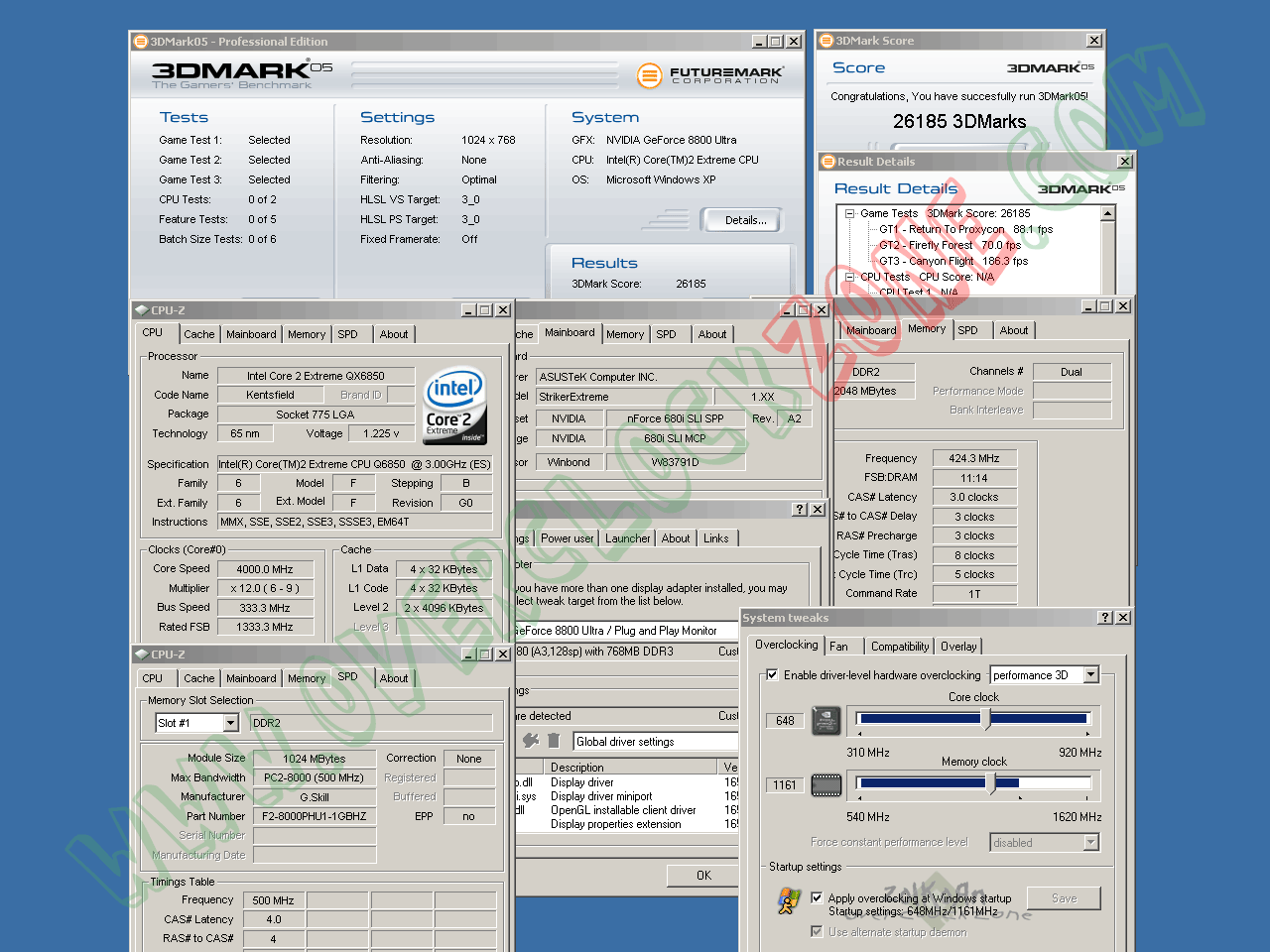Click the memory chip icon beside Memory clock
Screen dimensions: 1270x952
pos(826,785)
